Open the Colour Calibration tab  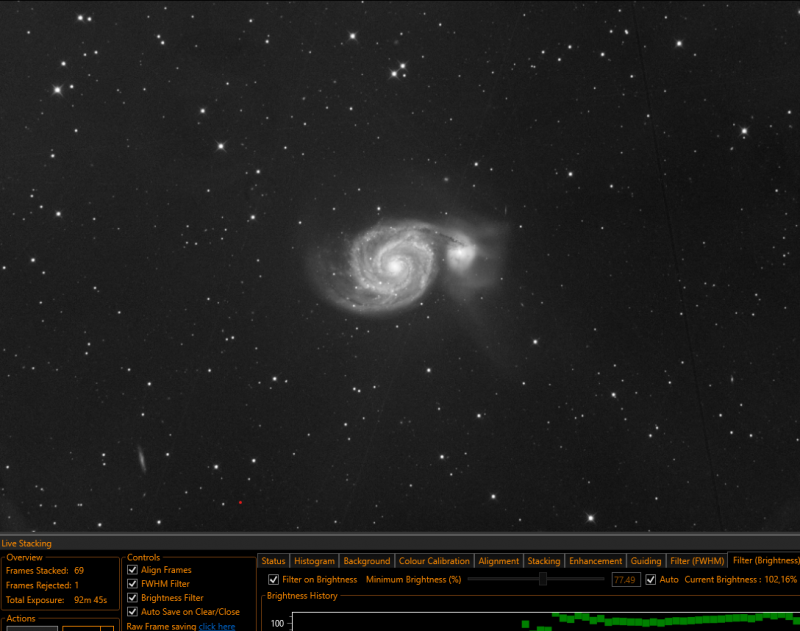pos(434,561)
